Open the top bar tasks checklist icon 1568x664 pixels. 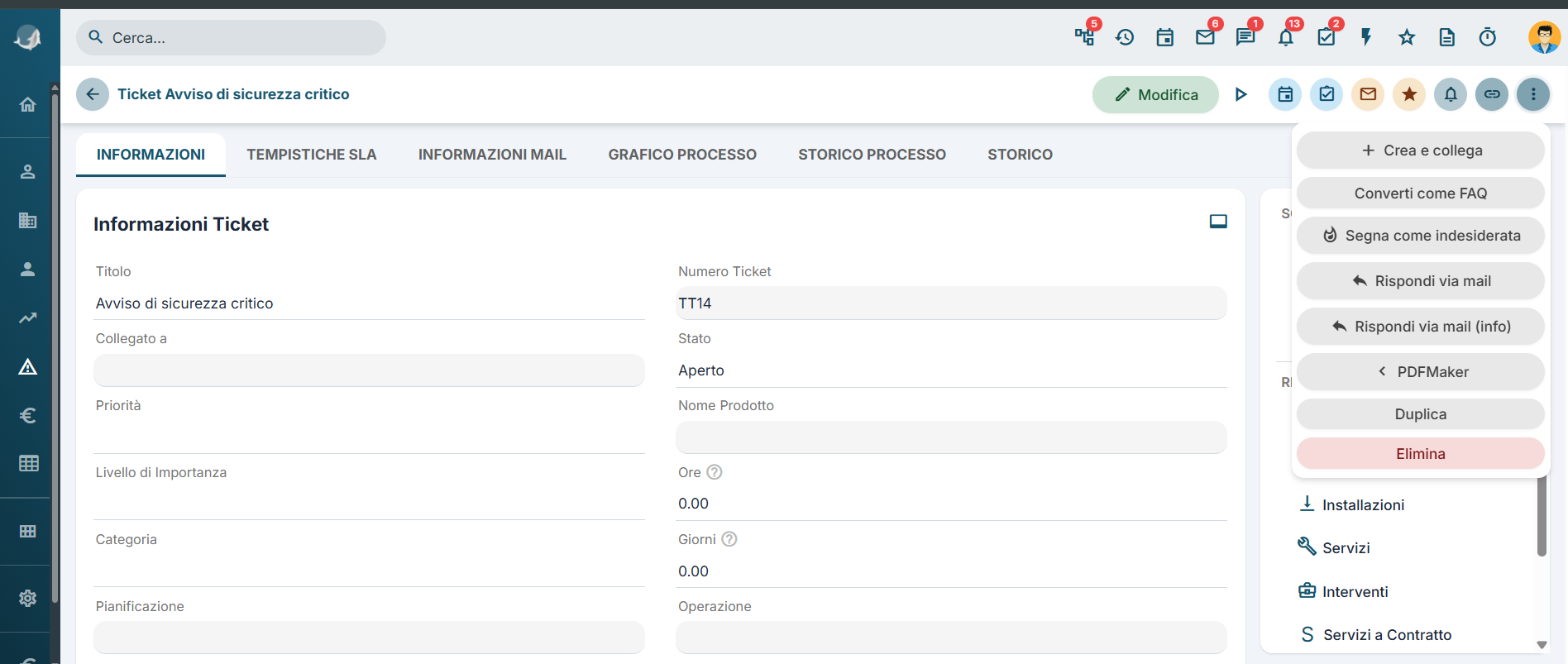coord(1327,37)
